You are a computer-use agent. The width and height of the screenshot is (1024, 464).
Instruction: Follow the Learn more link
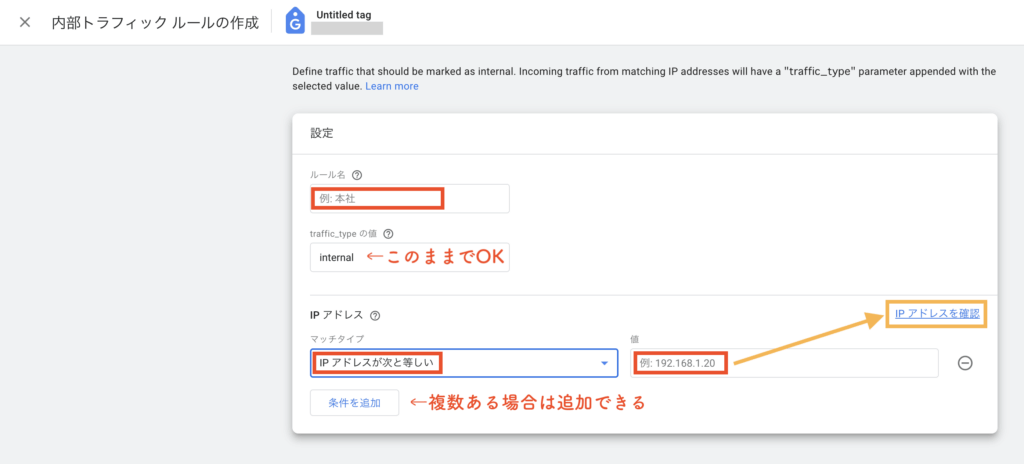392,87
